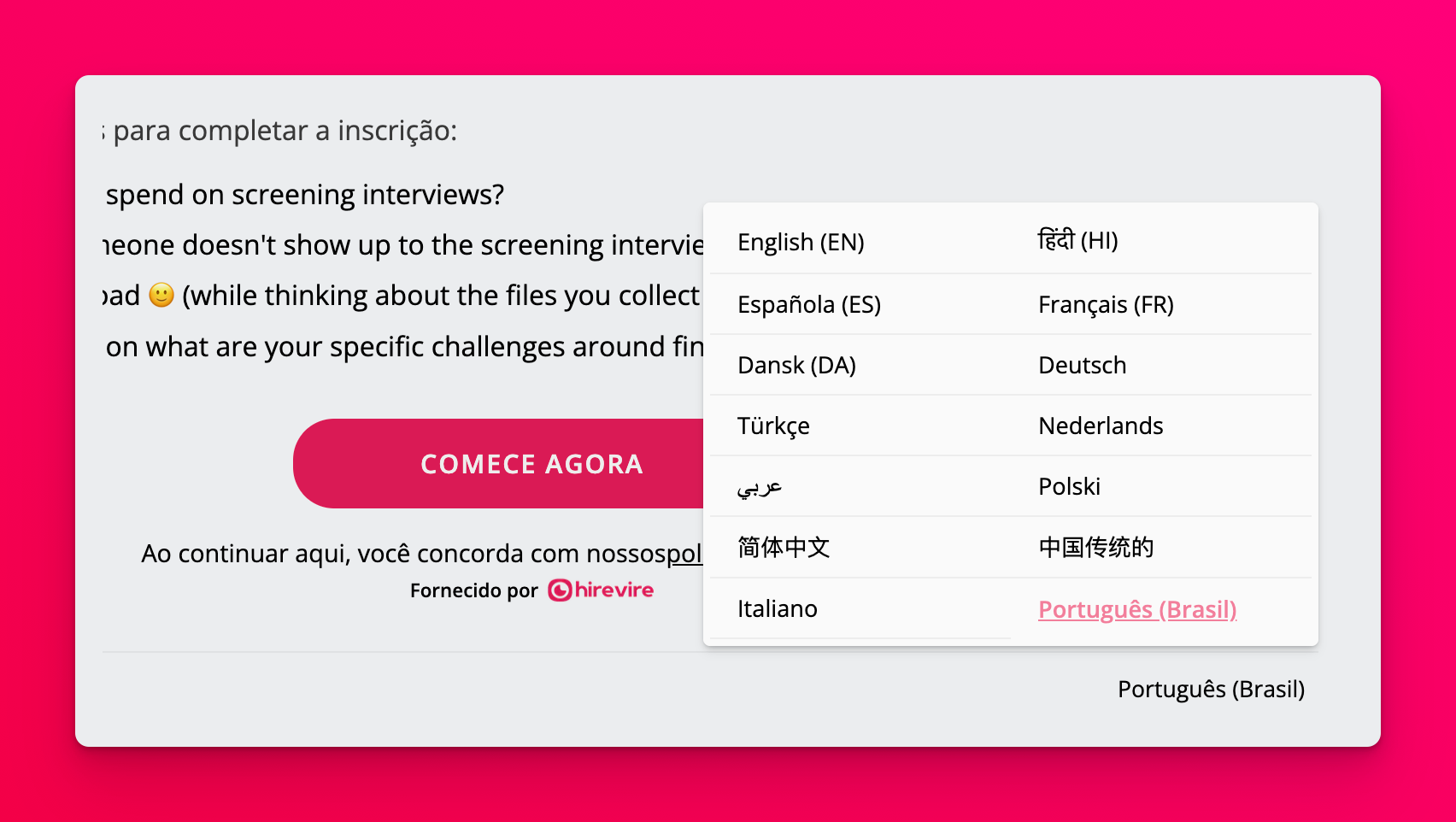Choose the Hindi (HI) language option
This screenshot has height=822, width=1456.
pos(1077,241)
